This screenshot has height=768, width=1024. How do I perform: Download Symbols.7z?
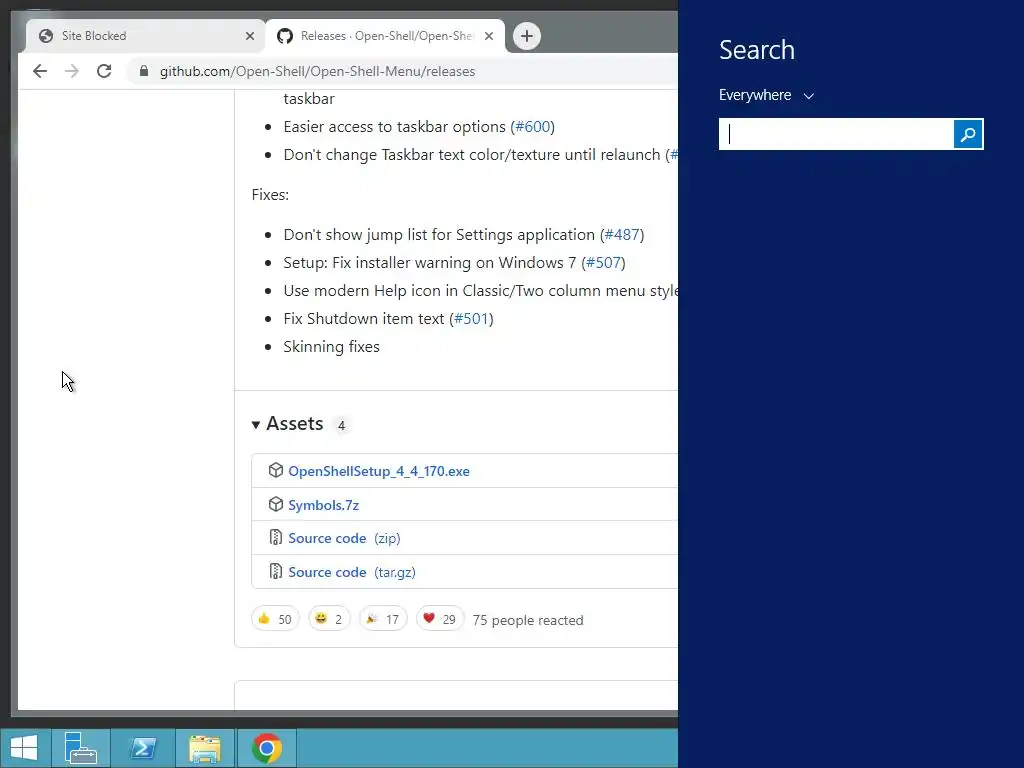[323, 505]
